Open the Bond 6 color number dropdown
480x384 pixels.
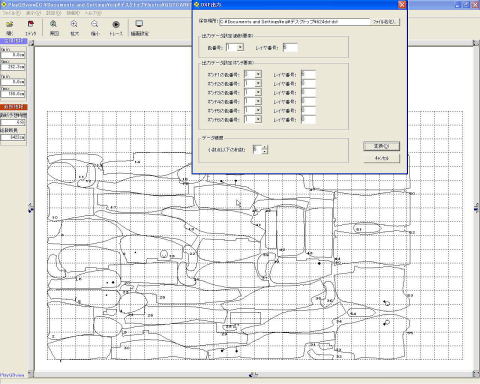click(258, 119)
